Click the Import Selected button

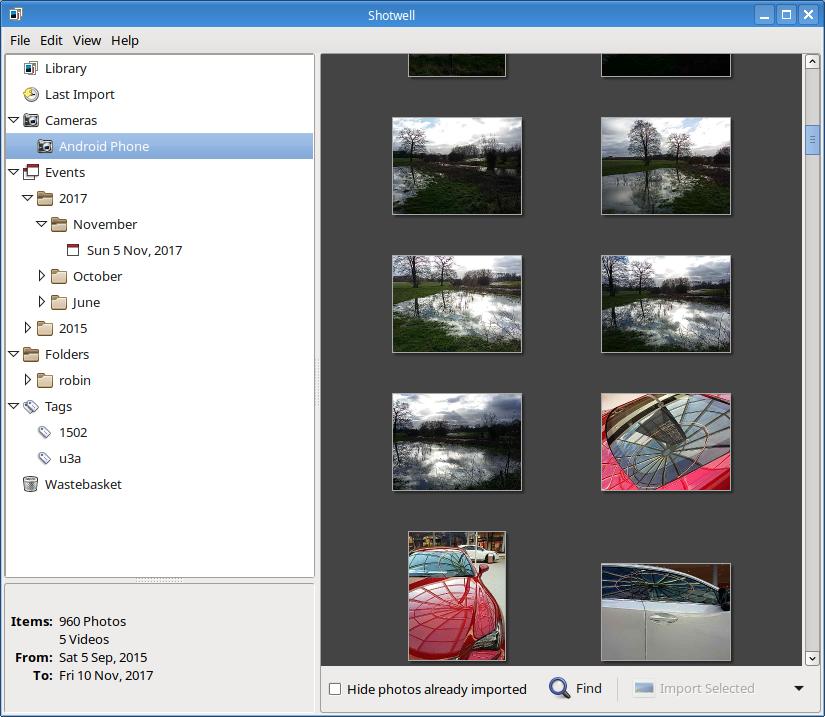pyautogui.click(x=694, y=688)
